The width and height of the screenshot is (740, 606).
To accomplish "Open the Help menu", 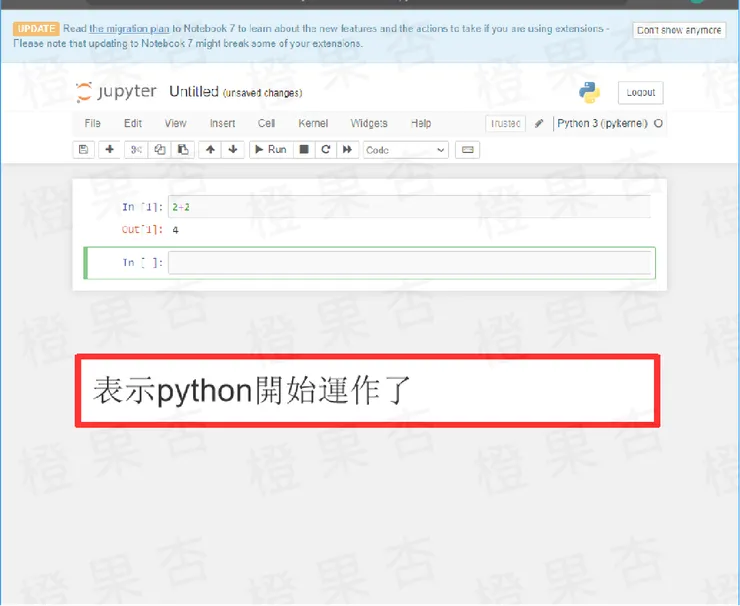I will point(421,123).
